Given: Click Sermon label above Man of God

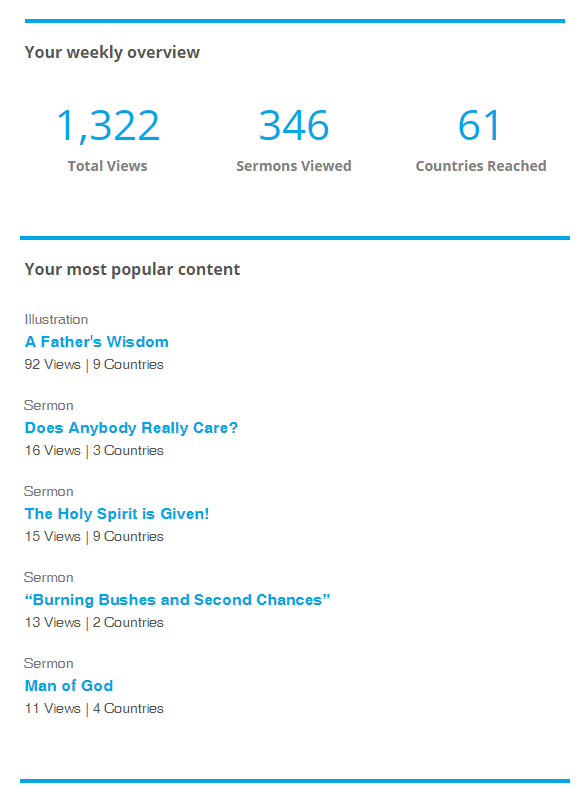Looking at the screenshot, I should coord(49,663).
